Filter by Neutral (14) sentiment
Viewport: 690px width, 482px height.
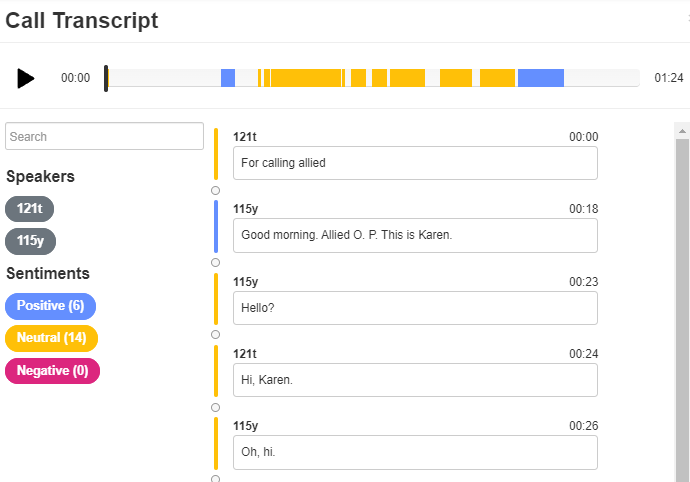click(51, 338)
